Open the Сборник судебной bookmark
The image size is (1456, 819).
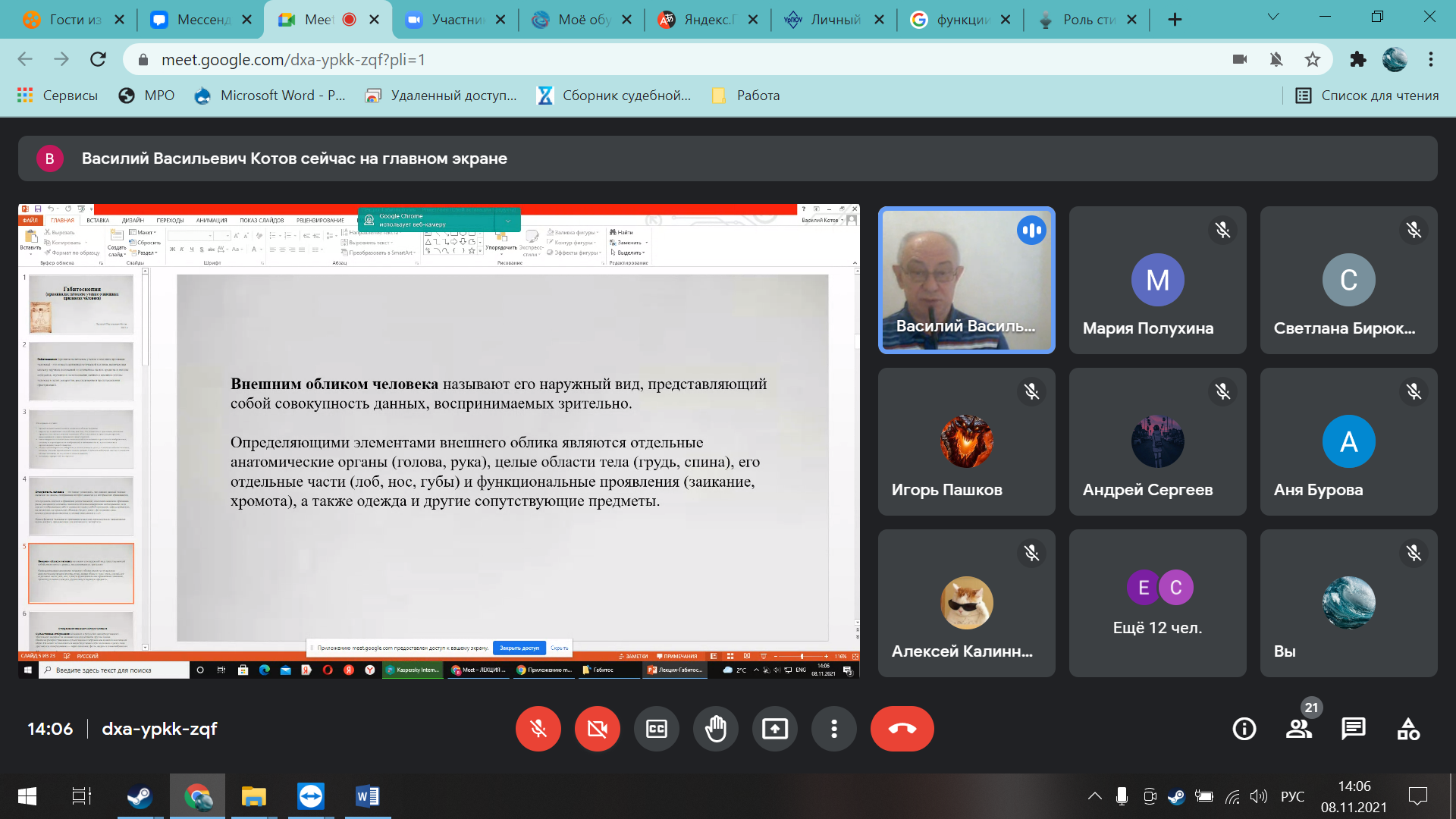click(x=615, y=96)
